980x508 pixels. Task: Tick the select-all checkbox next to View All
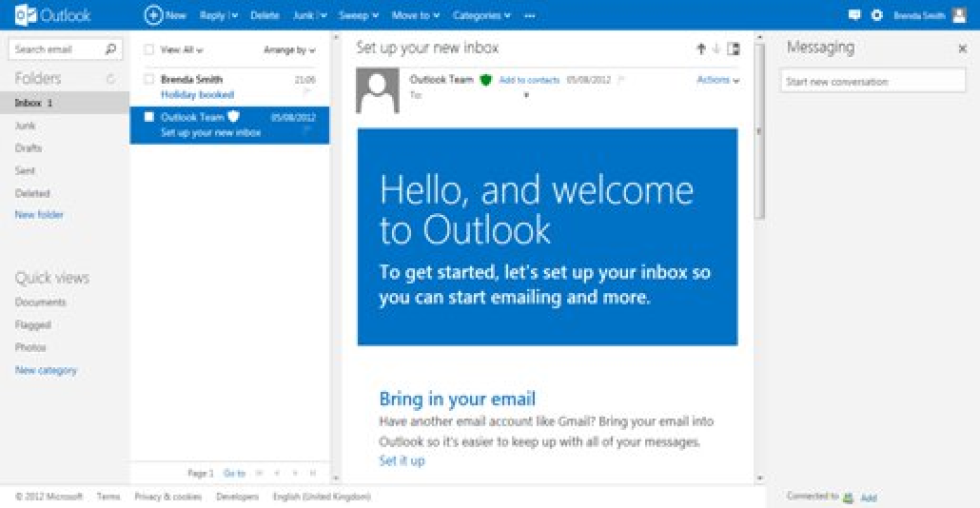(149, 49)
